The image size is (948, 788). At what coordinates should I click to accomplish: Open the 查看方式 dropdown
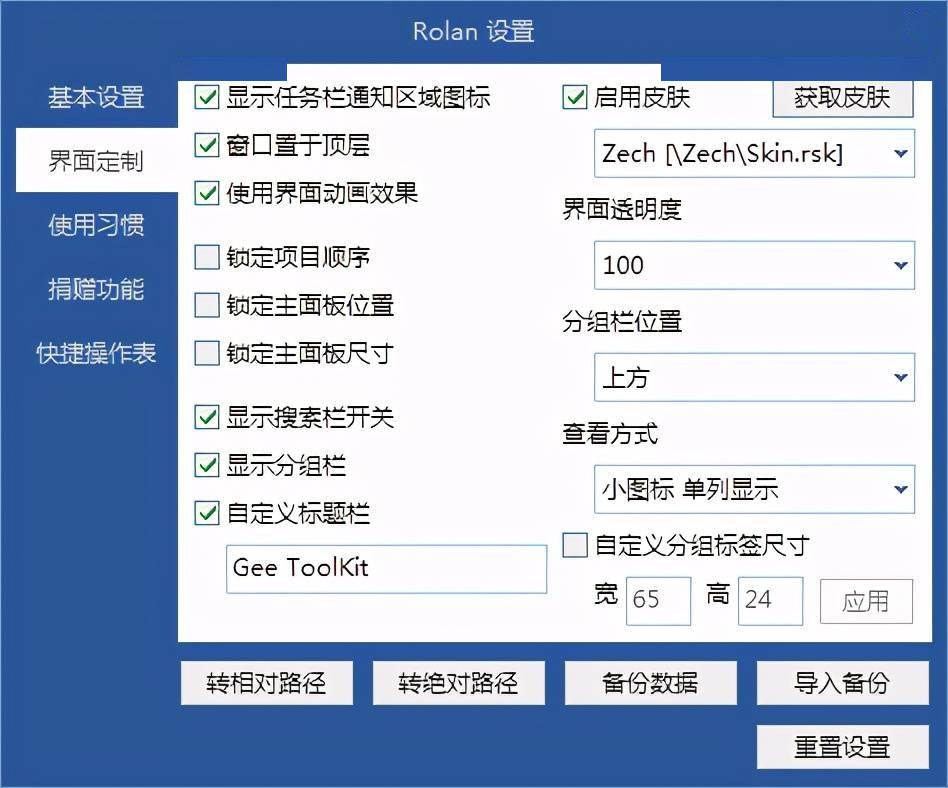754,490
